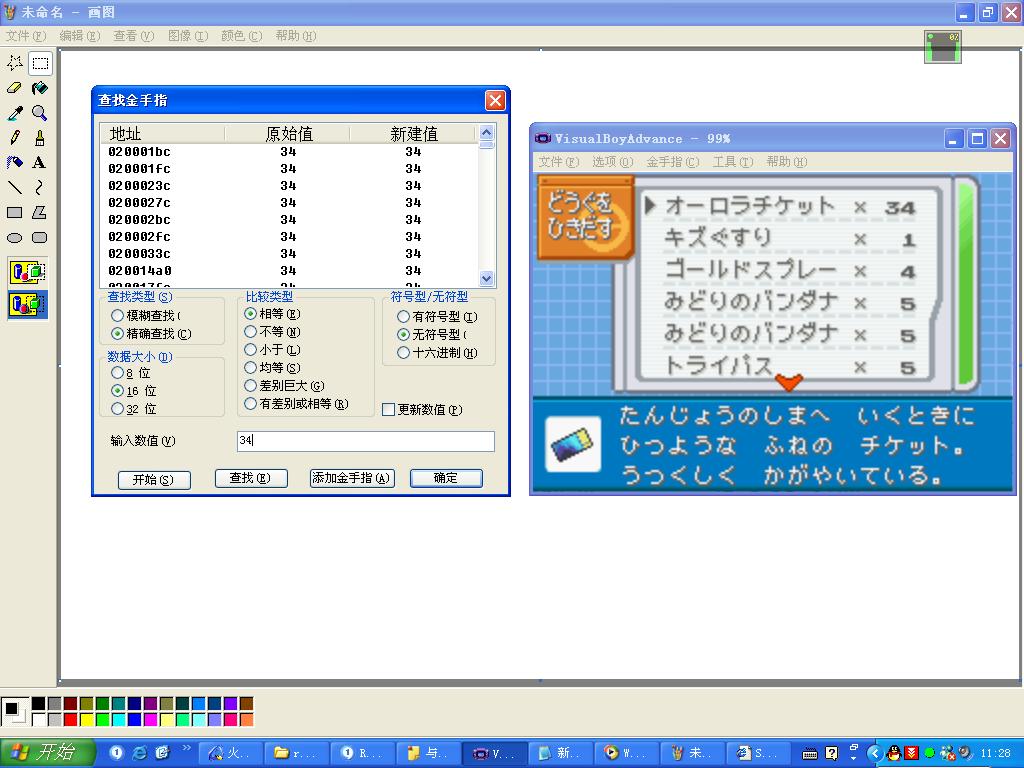Pick the red color in the palette

[x=71, y=719]
